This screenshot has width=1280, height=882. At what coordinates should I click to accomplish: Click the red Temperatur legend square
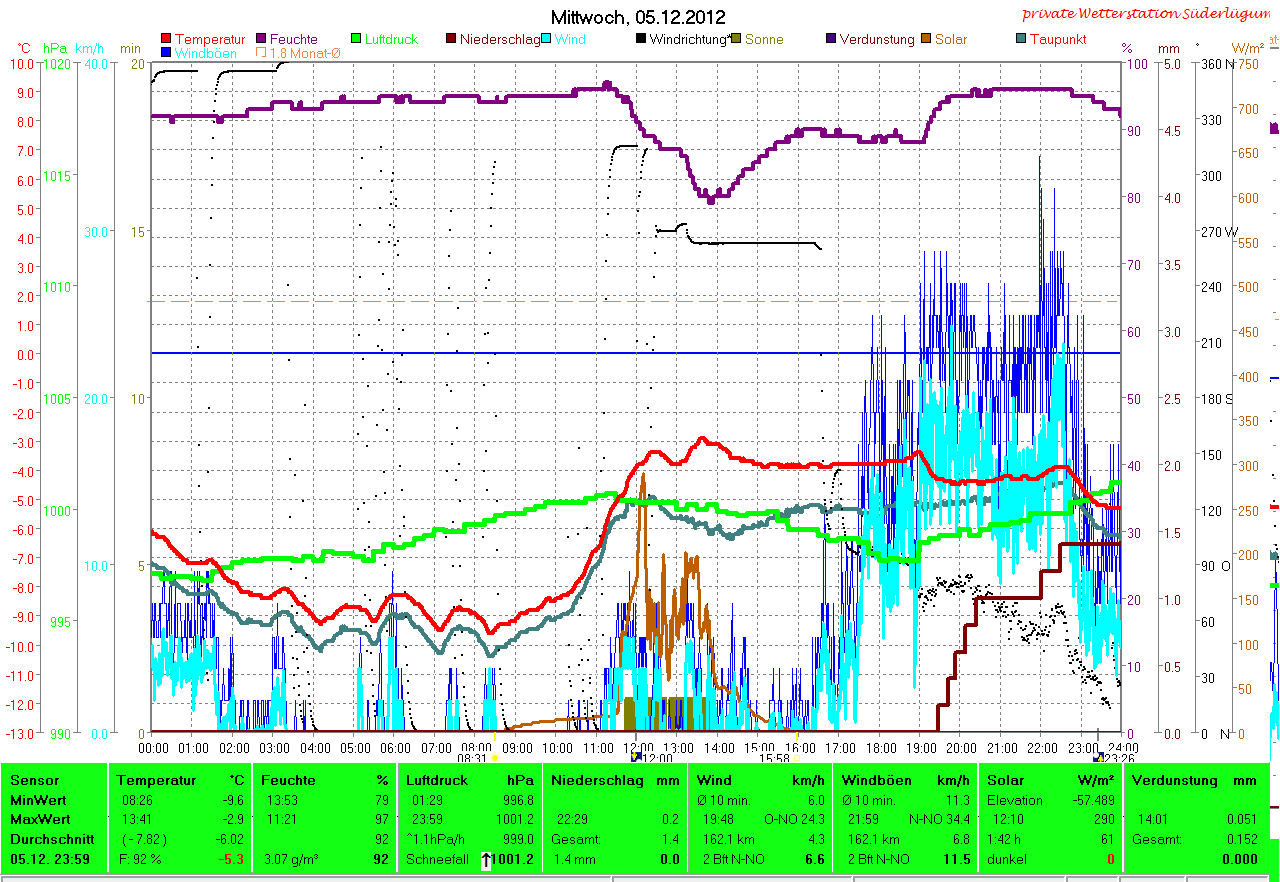click(166, 39)
